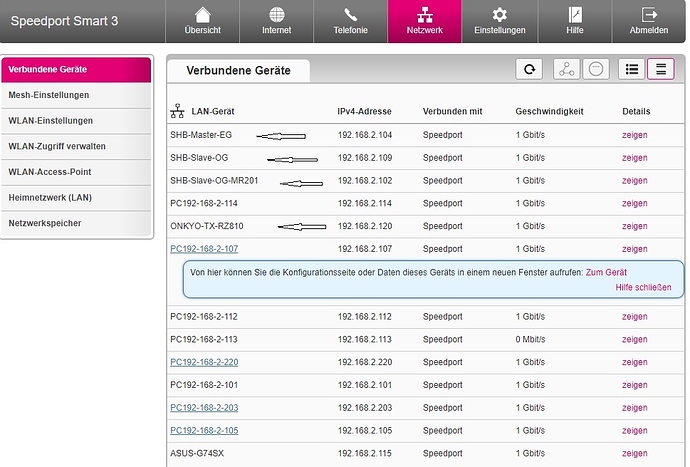Show details for PC192-168-2-220

(x=635, y=362)
